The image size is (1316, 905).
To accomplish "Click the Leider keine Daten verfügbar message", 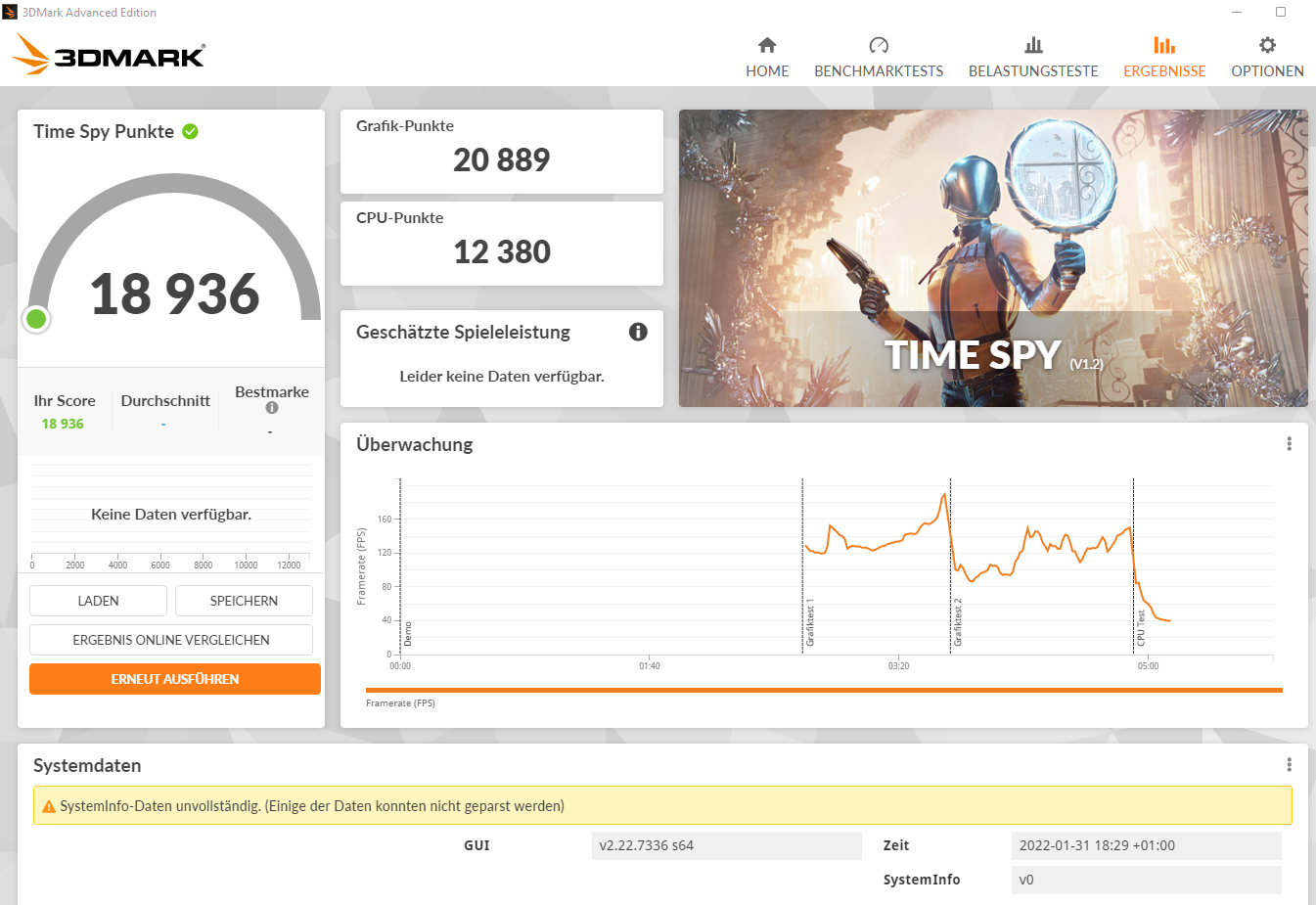I will [x=502, y=376].
